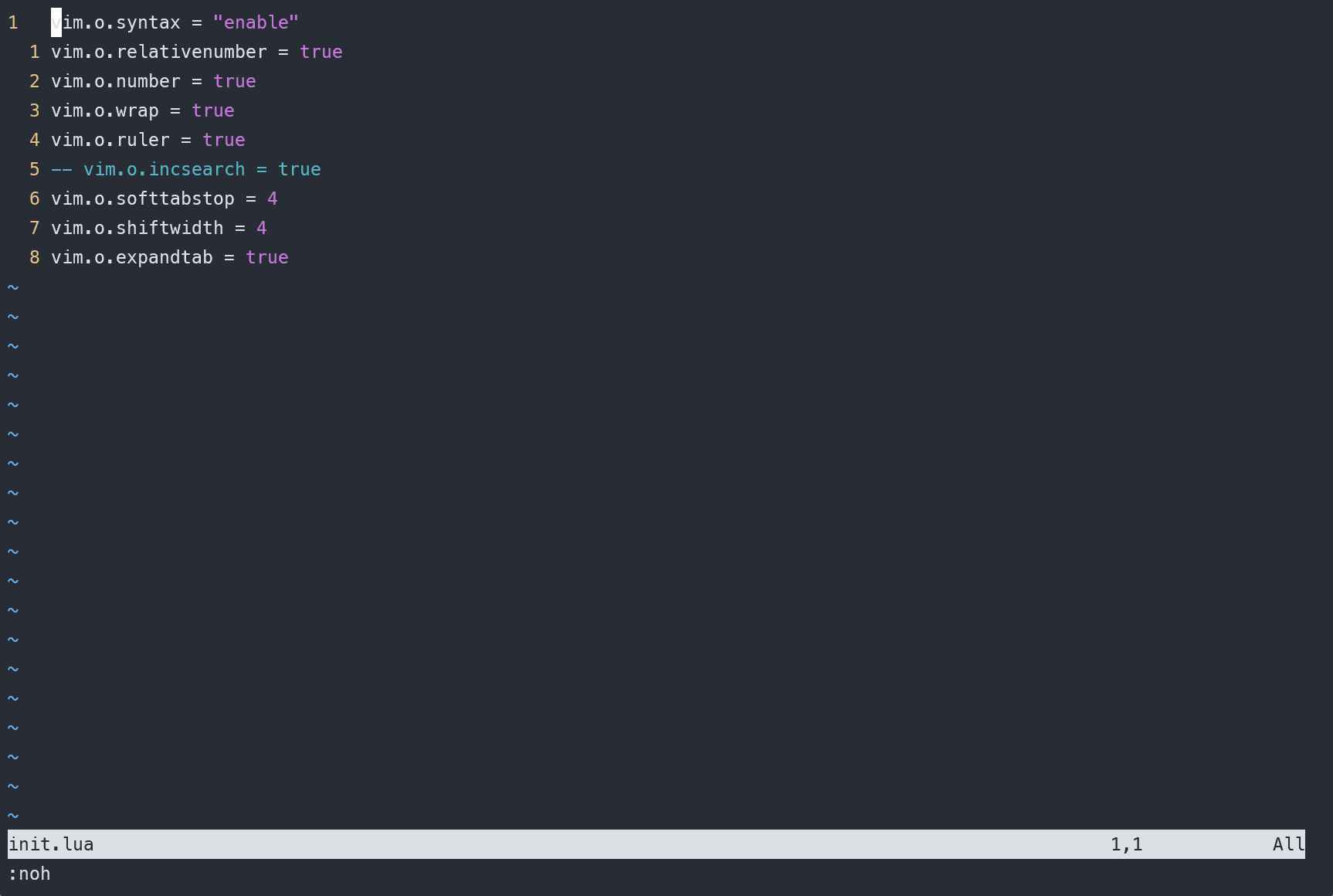Click true value of relativenumber setting

pyautogui.click(x=321, y=52)
